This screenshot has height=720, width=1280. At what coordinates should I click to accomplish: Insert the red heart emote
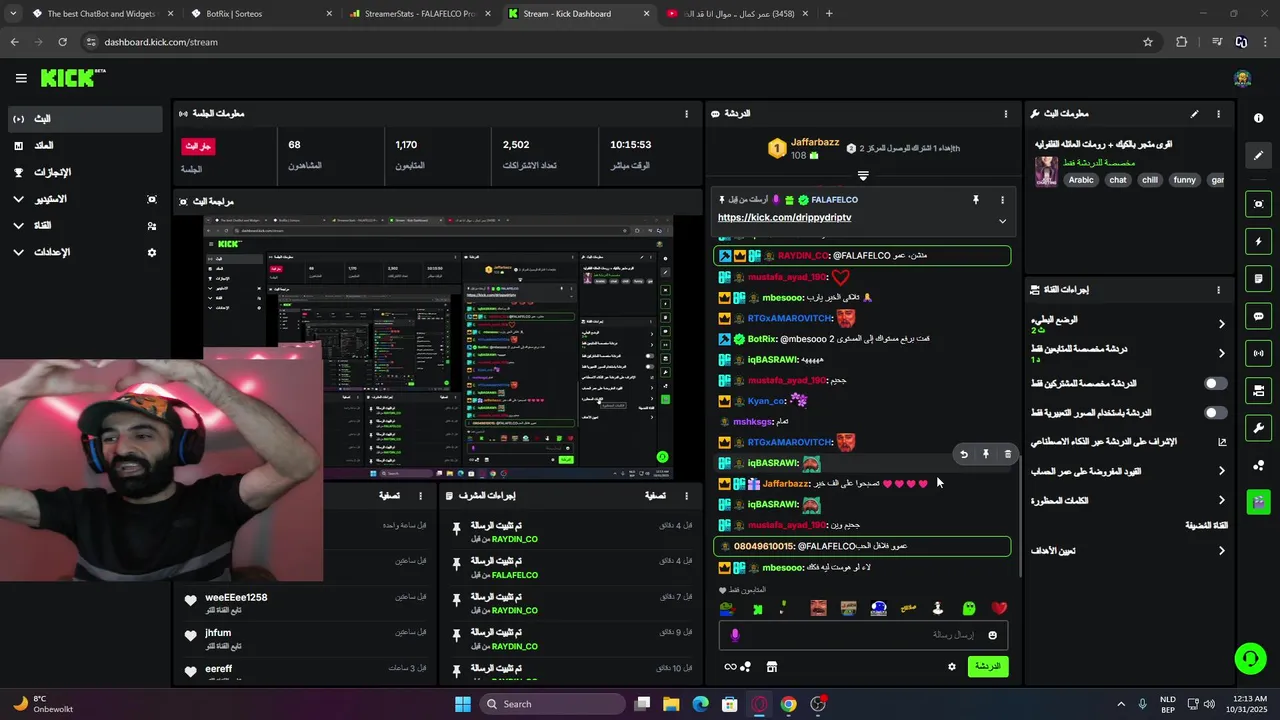coord(999,608)
